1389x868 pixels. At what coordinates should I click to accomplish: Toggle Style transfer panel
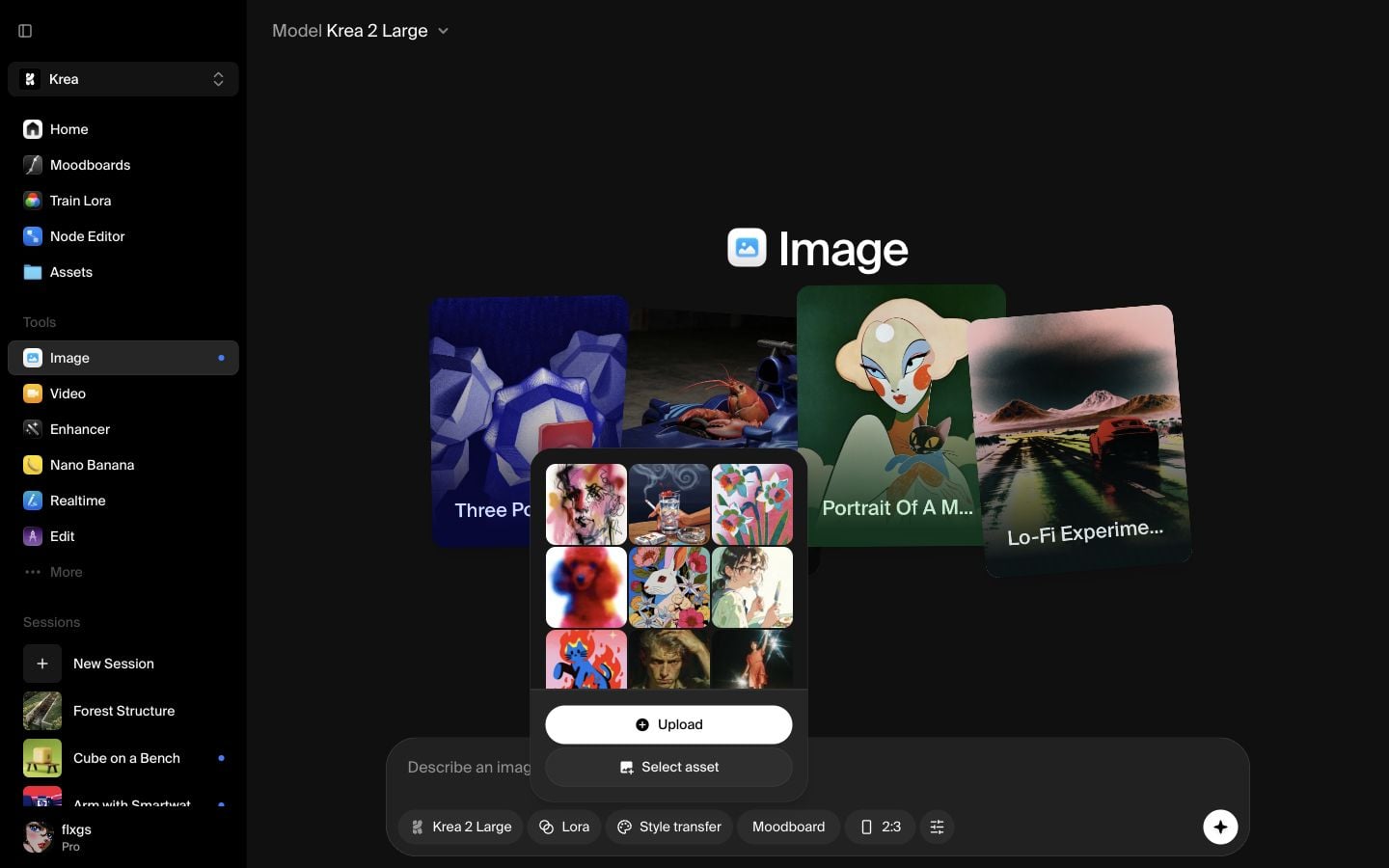pos(669,827)
